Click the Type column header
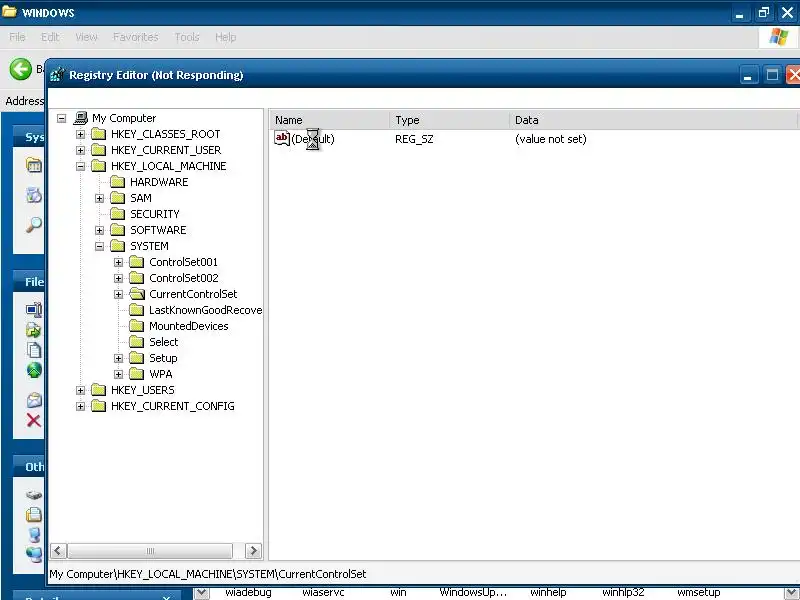The width and height of the screenshot is (800, 600). [x=449, y=120]
